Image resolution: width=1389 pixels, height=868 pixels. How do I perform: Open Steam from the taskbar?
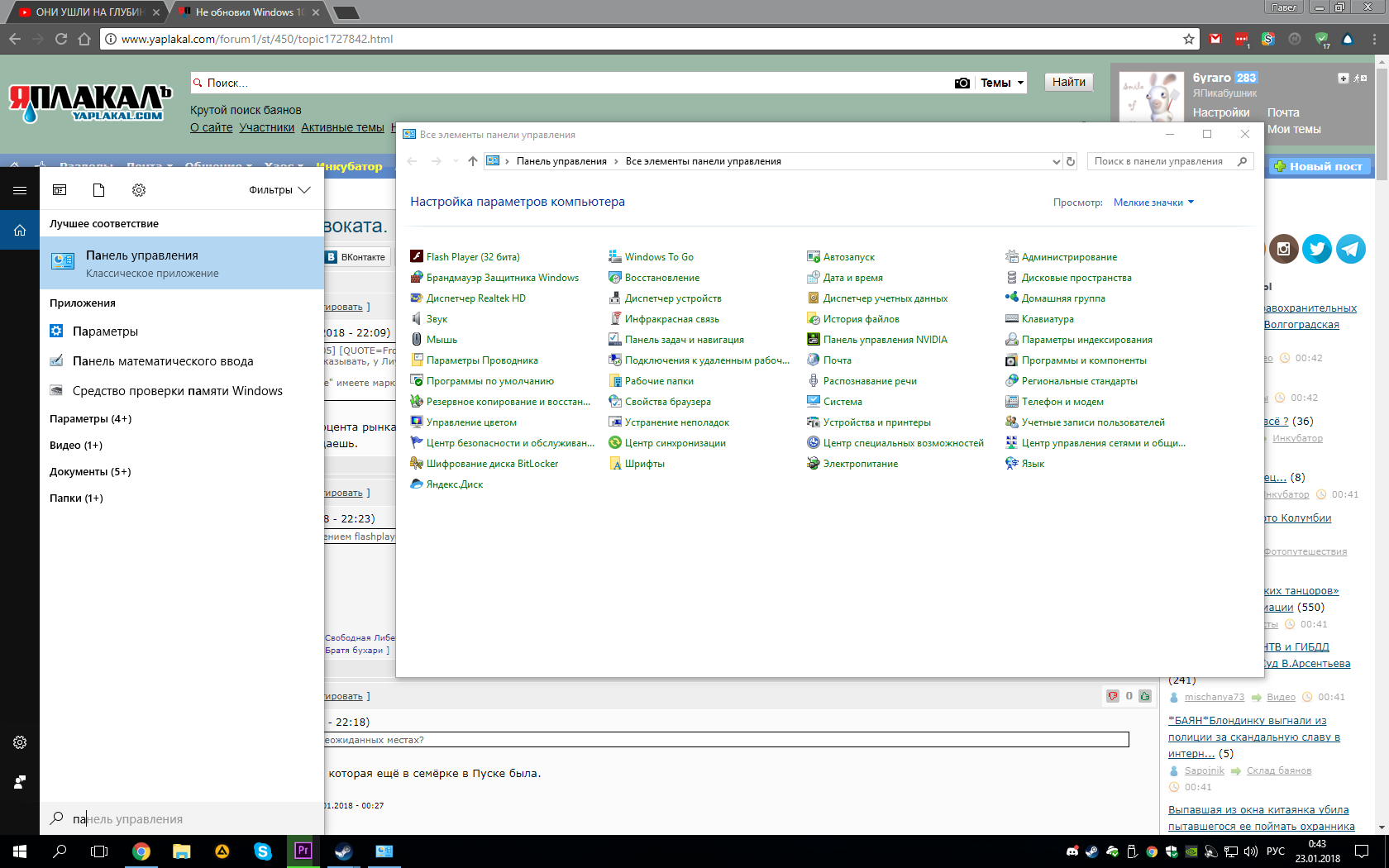(x=343, y=851)
